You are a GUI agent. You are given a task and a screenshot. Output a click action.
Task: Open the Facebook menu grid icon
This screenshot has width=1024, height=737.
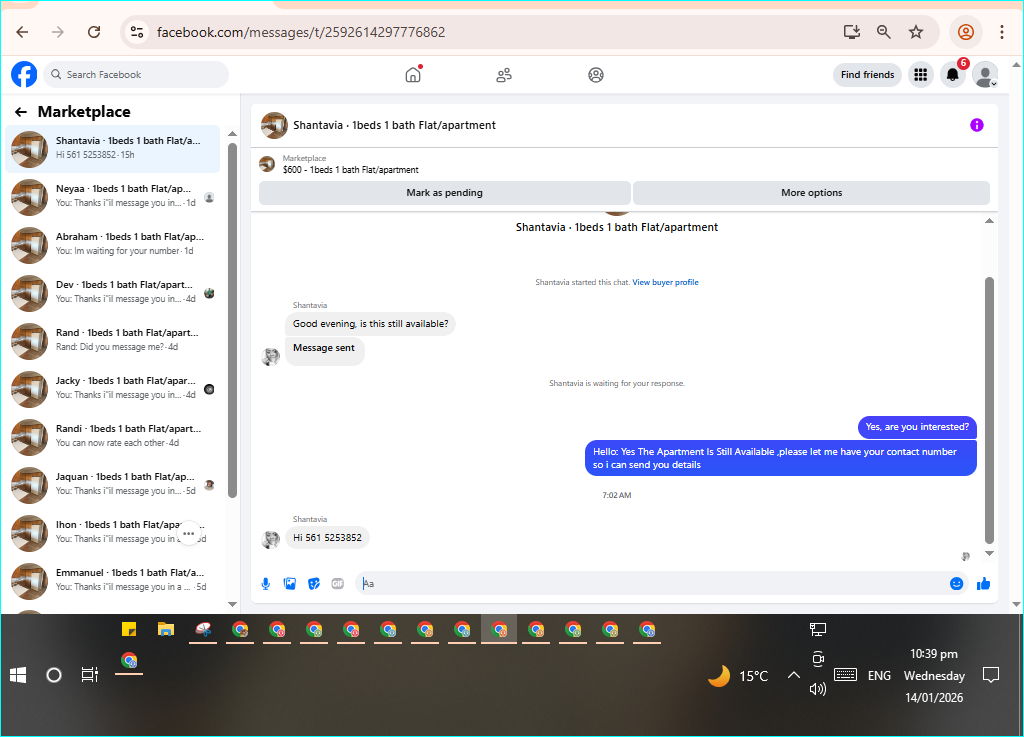[x=921, y=75]
